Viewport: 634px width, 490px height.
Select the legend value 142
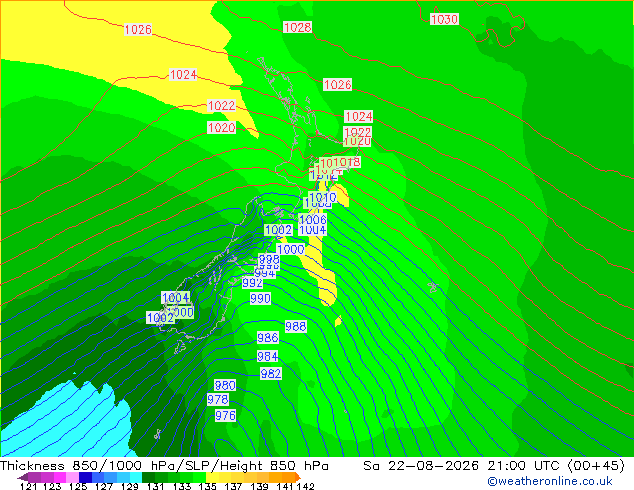(x=306, y=486)
